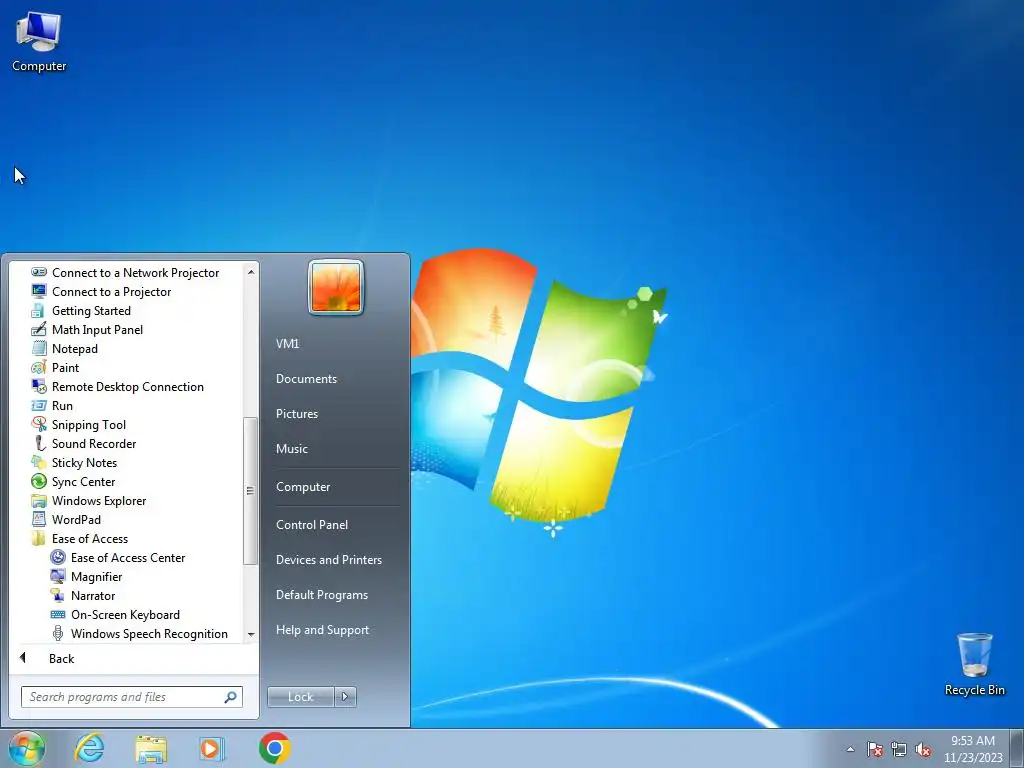The height and width of the screenshot is (768, 1024).
Task: Collapse the Ease of Access folder
Action: point(80,538)
